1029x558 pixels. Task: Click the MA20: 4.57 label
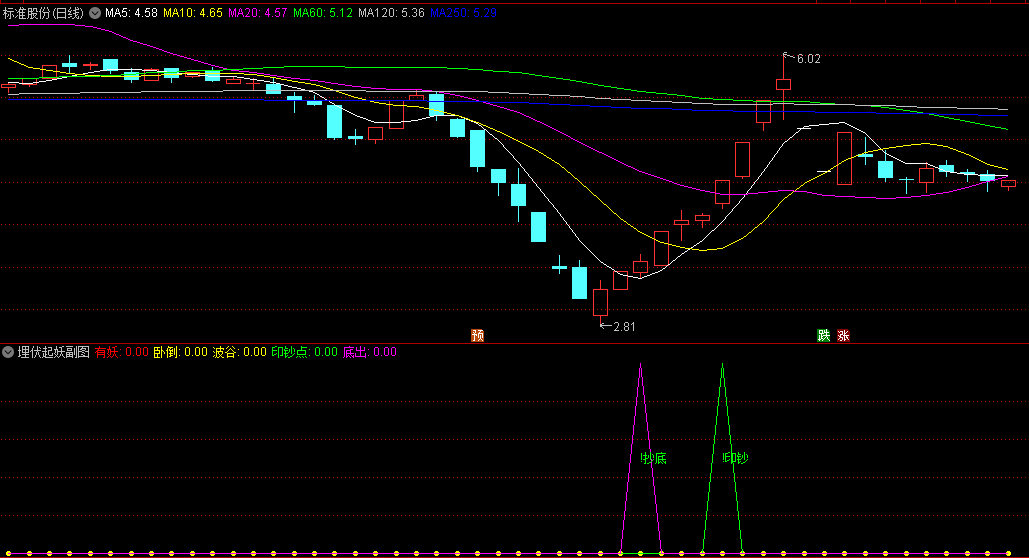point(258,13)
